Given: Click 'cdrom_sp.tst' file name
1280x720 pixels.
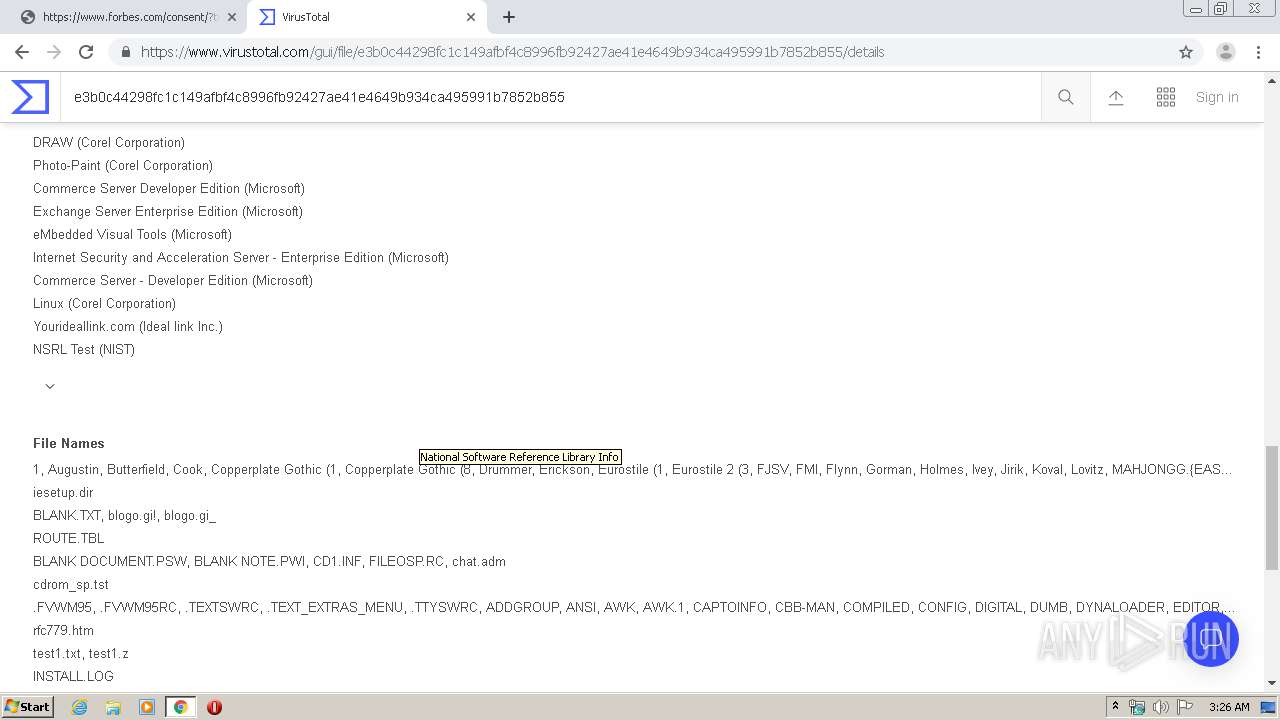Looking at the screenshot, I should click(x=71, y=584).
